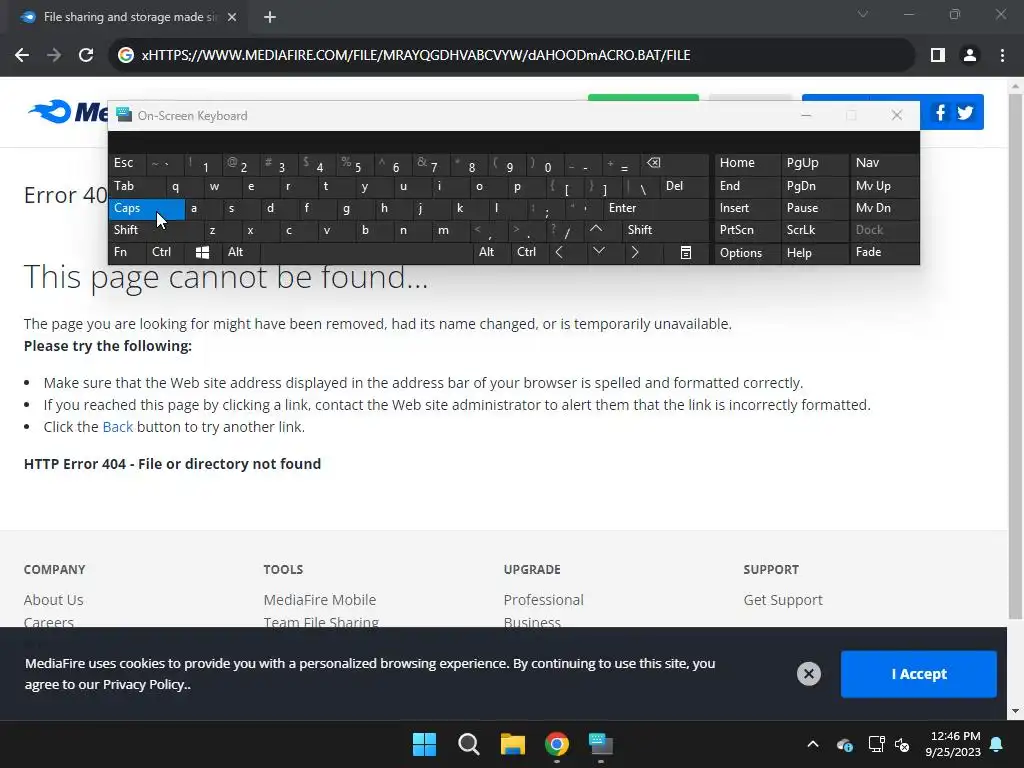Click the Help key on keyboard
The height and width of the screenshot is (768, 1024).
click(x=815, y=253)
